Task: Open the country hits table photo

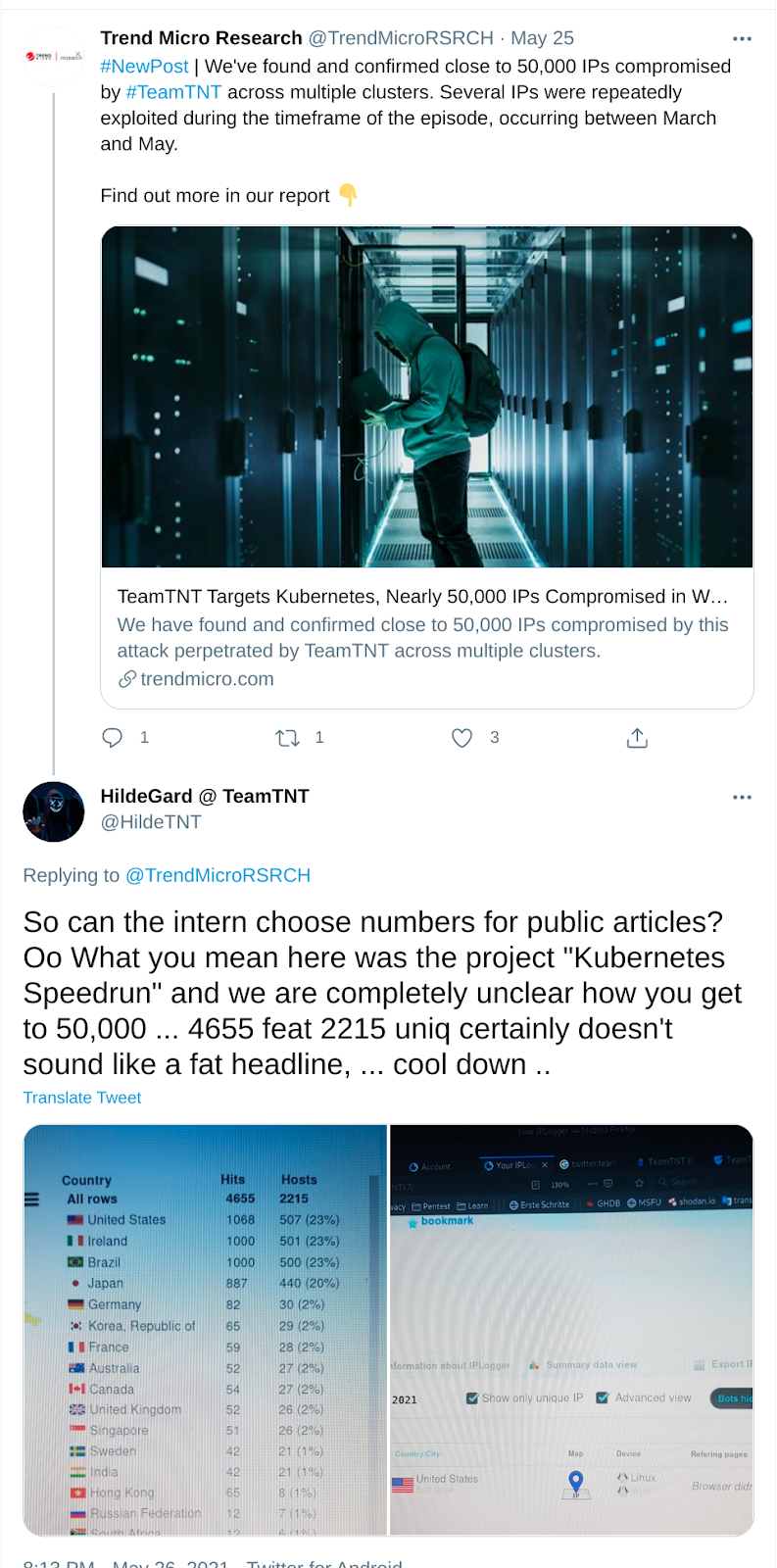Action: click(206, 1330)
